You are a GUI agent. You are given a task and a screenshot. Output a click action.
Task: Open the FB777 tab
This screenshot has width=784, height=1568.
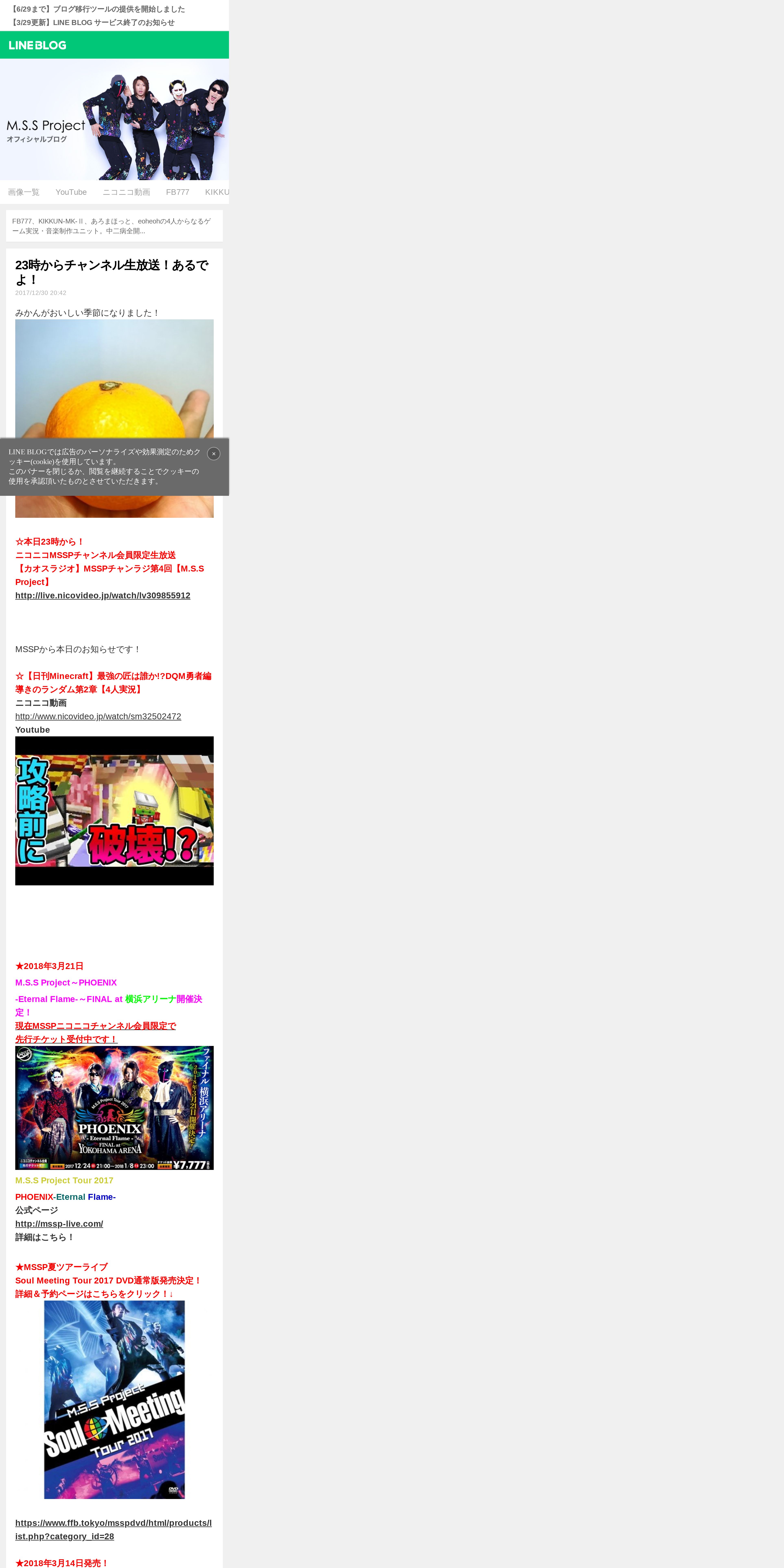click(178, 192)
